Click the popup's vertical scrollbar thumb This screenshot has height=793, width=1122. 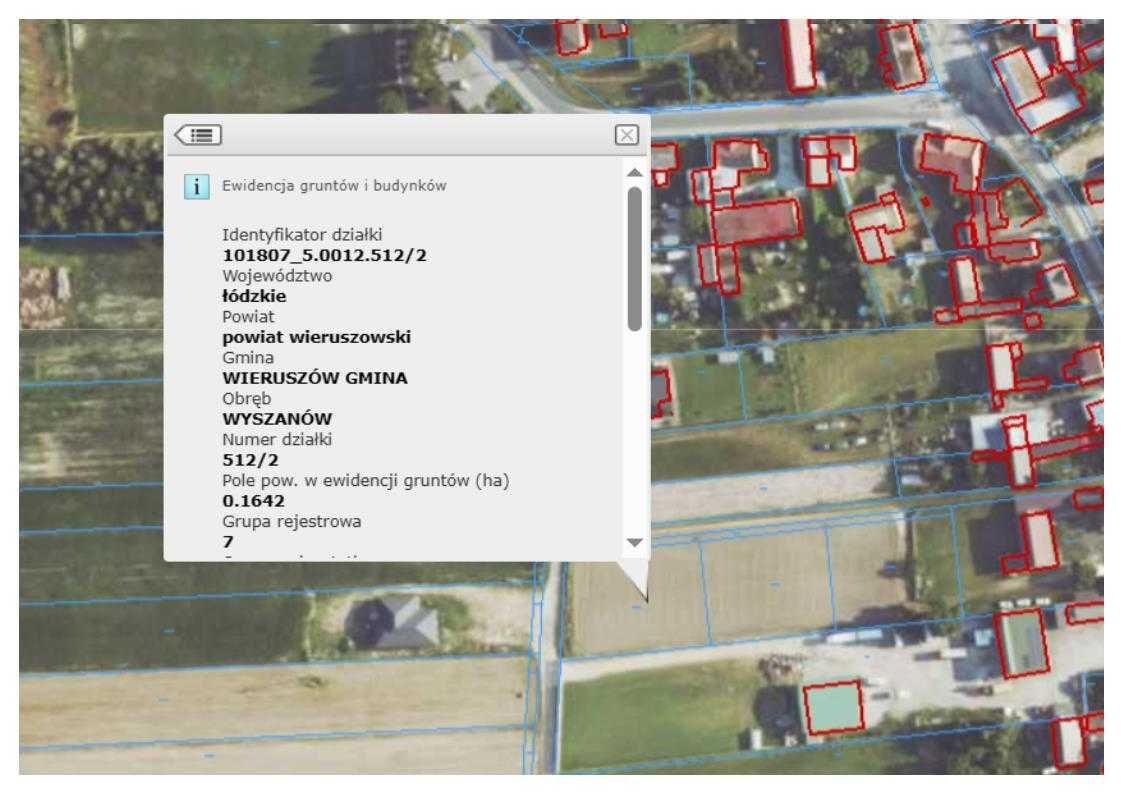(x=634, y=258)
